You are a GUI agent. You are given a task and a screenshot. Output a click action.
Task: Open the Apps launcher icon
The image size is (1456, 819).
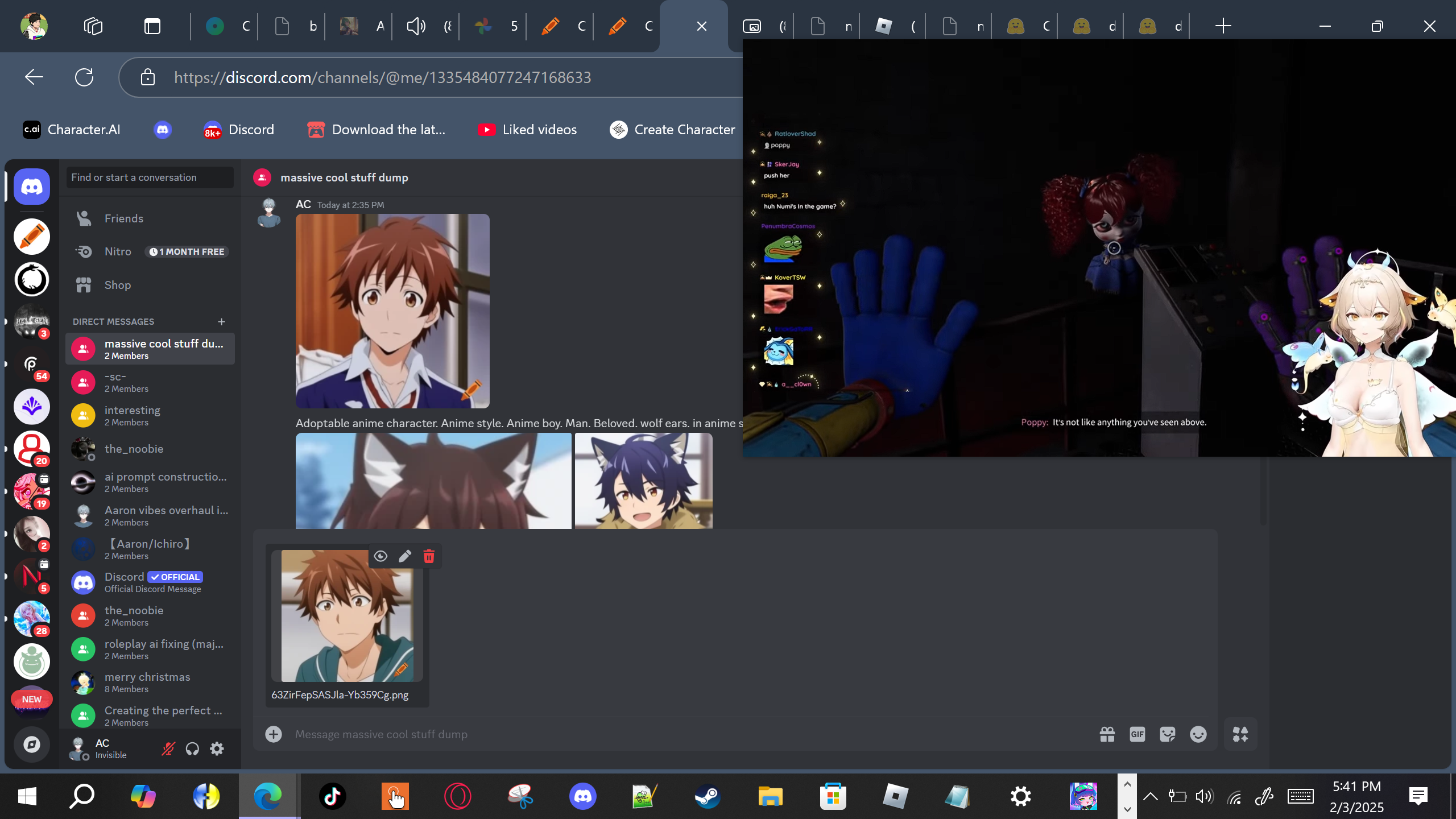click(x=1240, y=734)
